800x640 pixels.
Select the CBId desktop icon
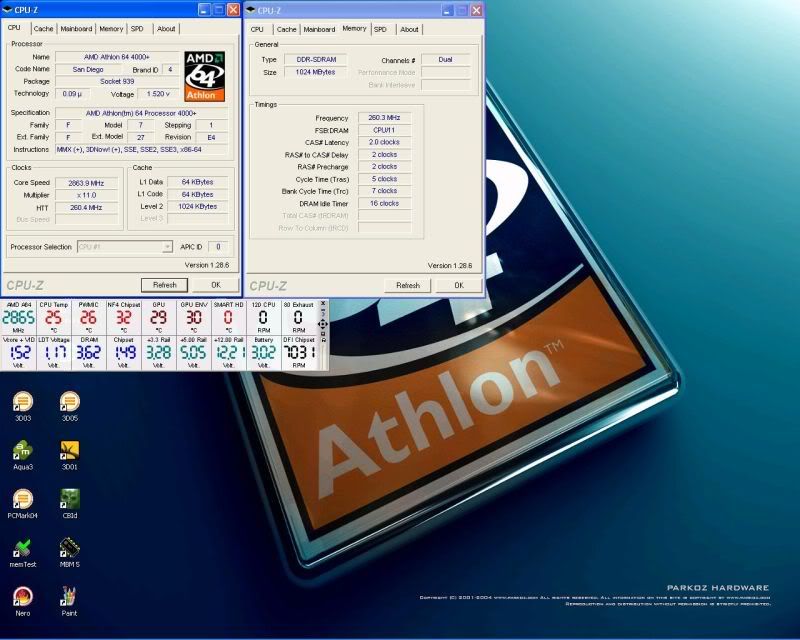(69, 504)
